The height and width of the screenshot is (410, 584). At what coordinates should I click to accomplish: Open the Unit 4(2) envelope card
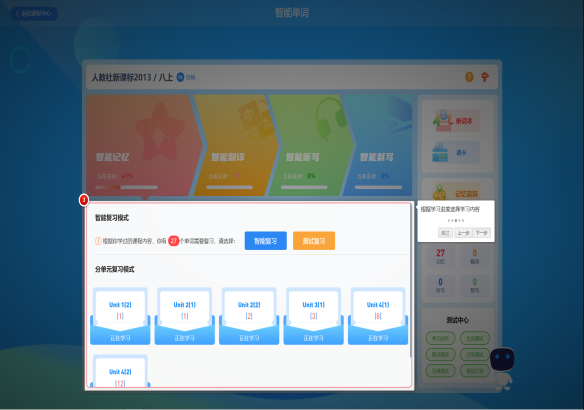(x=120, y=371)
